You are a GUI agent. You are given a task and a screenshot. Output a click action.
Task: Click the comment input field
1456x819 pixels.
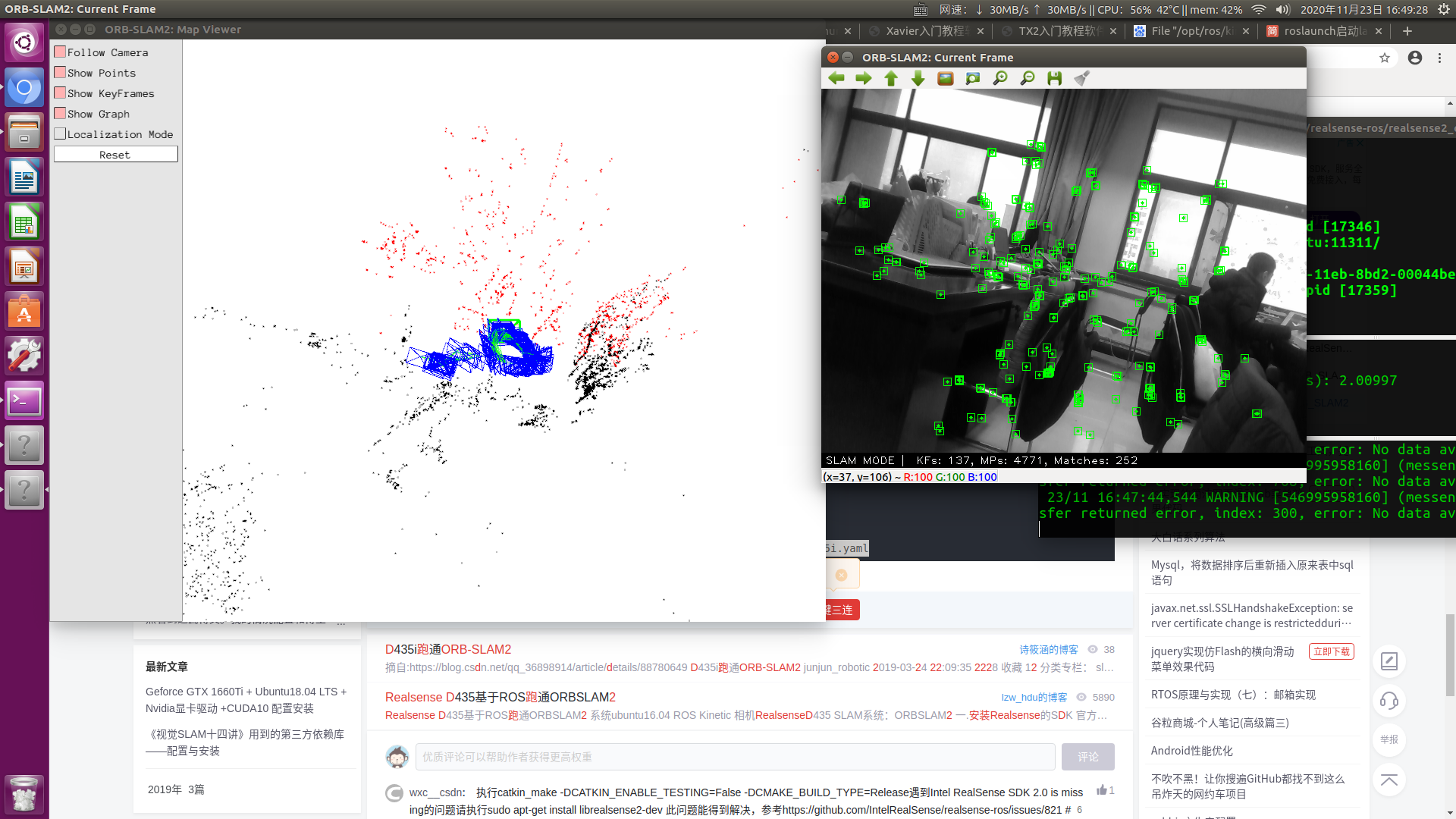[x=735, y=757]
